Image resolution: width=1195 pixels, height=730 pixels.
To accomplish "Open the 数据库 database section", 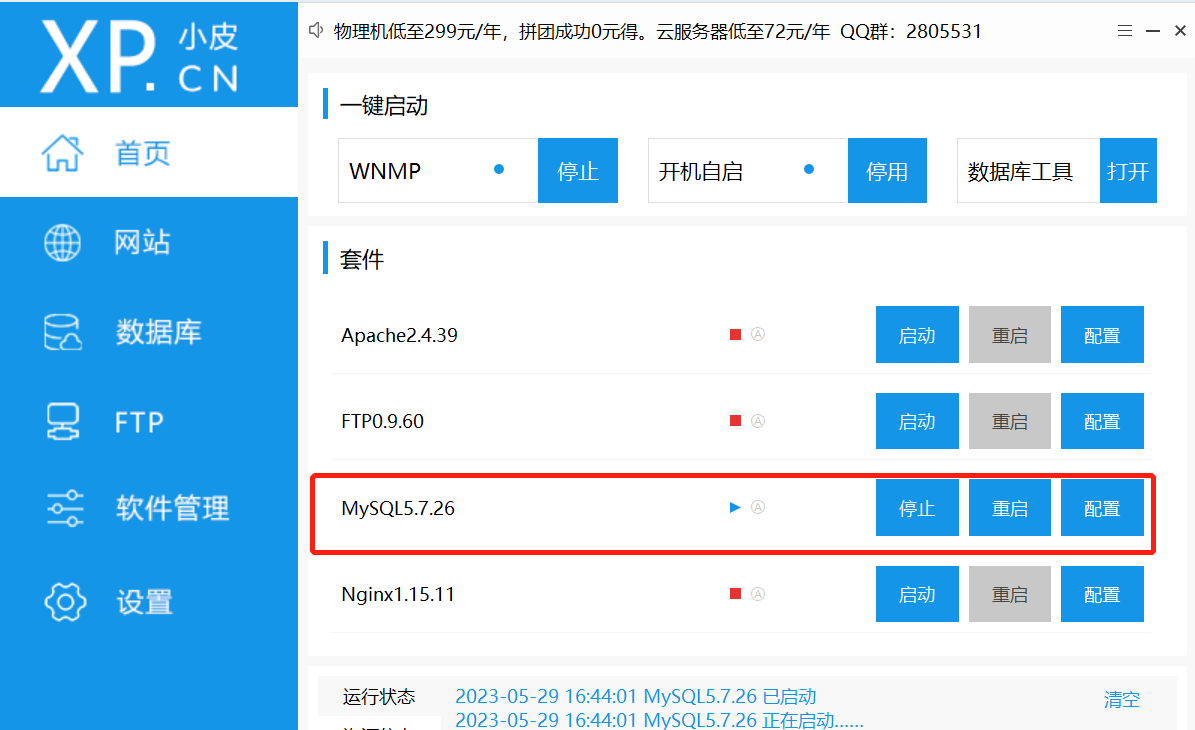I will tap(149, 332).
